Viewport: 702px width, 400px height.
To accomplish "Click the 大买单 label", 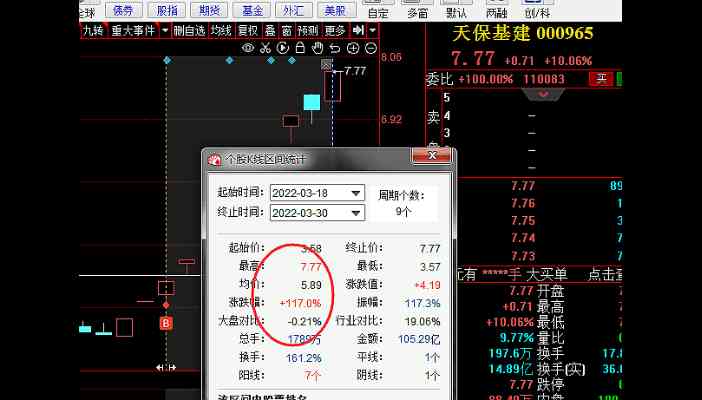I will tap(547, 275).
